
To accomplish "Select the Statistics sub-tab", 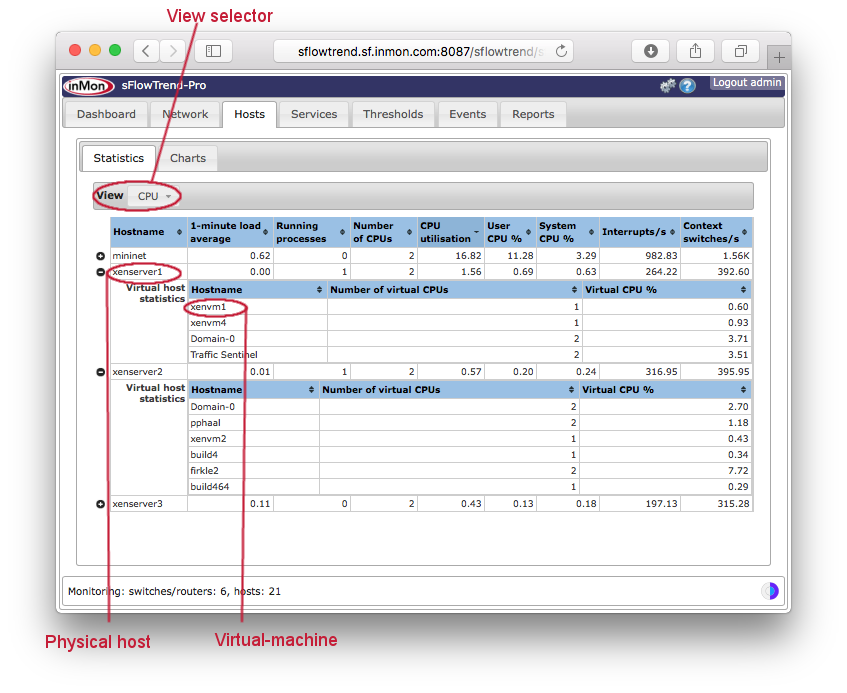I will click(118, 158).
